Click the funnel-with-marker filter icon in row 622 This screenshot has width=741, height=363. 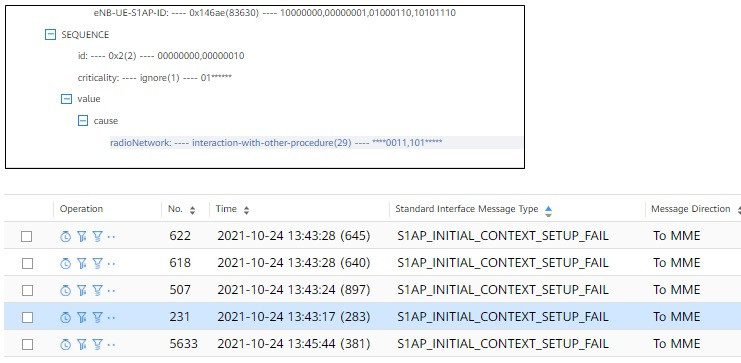81,236
